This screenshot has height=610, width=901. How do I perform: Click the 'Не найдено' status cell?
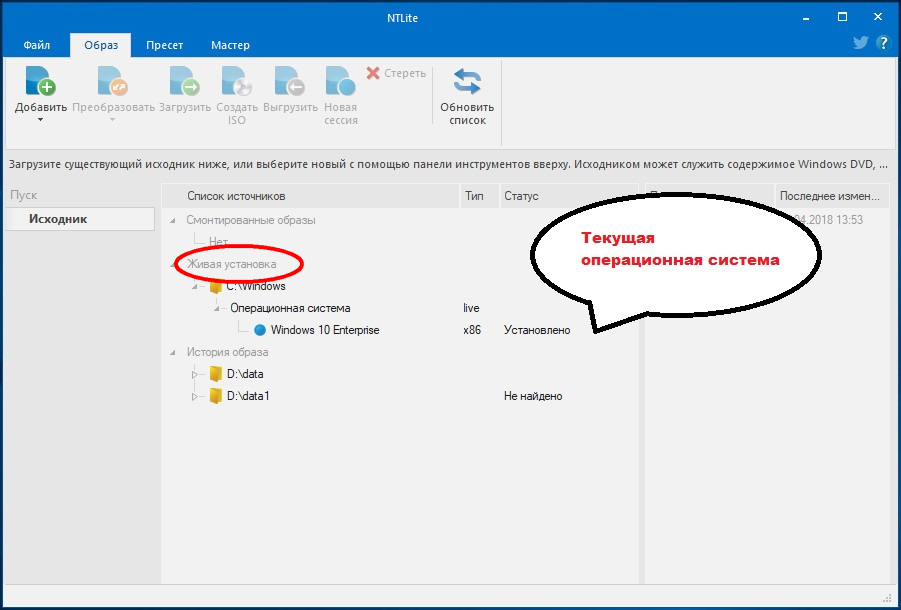[533, 396]
